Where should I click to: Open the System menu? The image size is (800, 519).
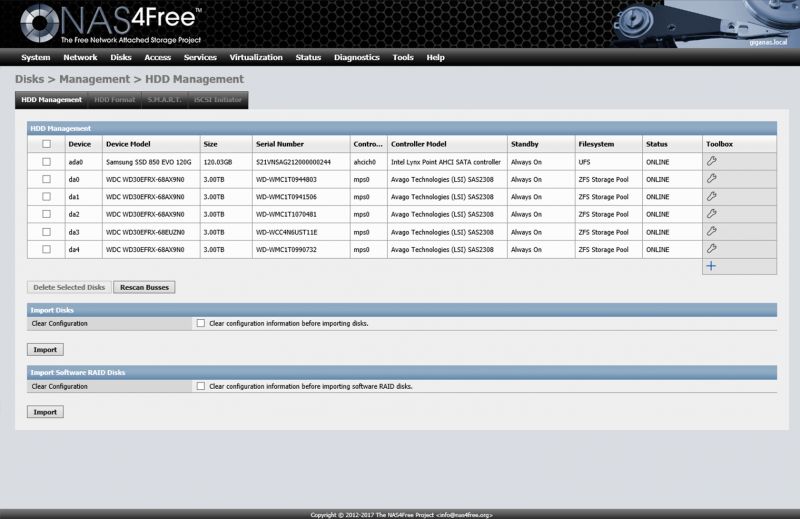36,57
